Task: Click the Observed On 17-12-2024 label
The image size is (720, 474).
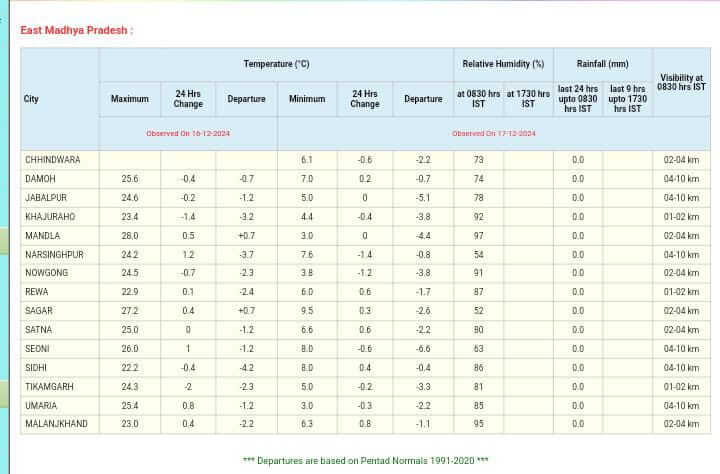Action: coord(493,133)
